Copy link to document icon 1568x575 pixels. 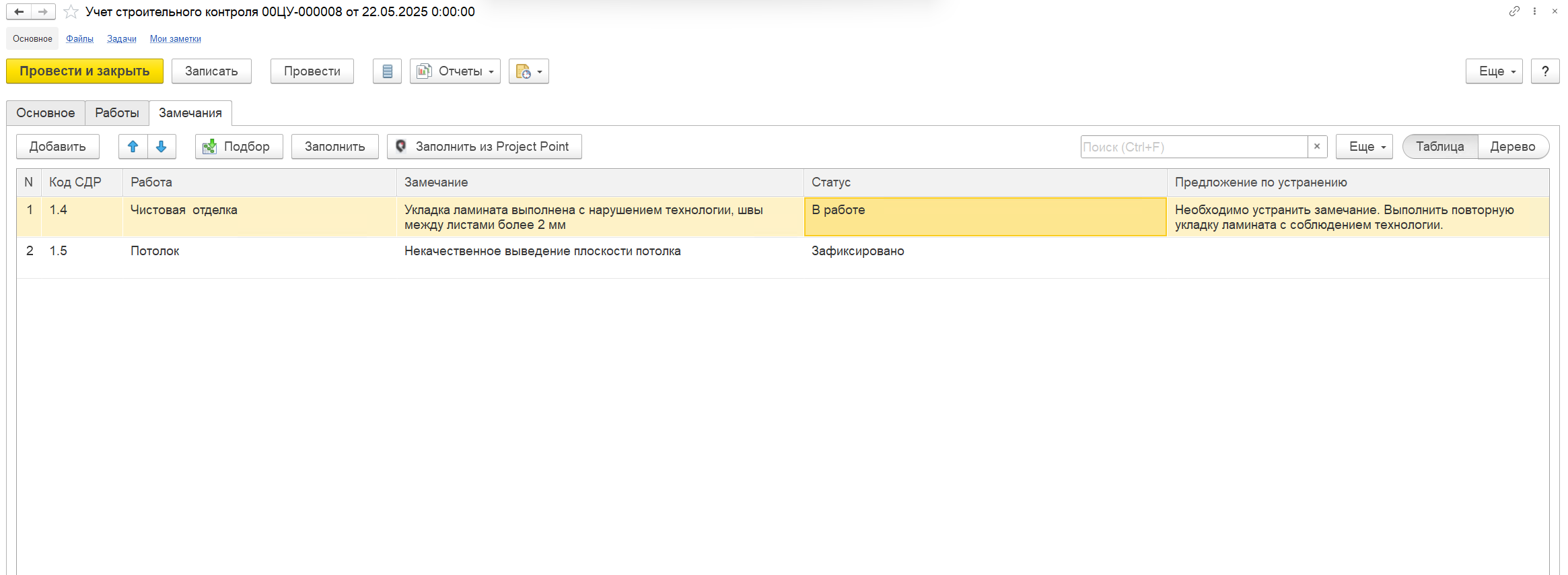1514,11
